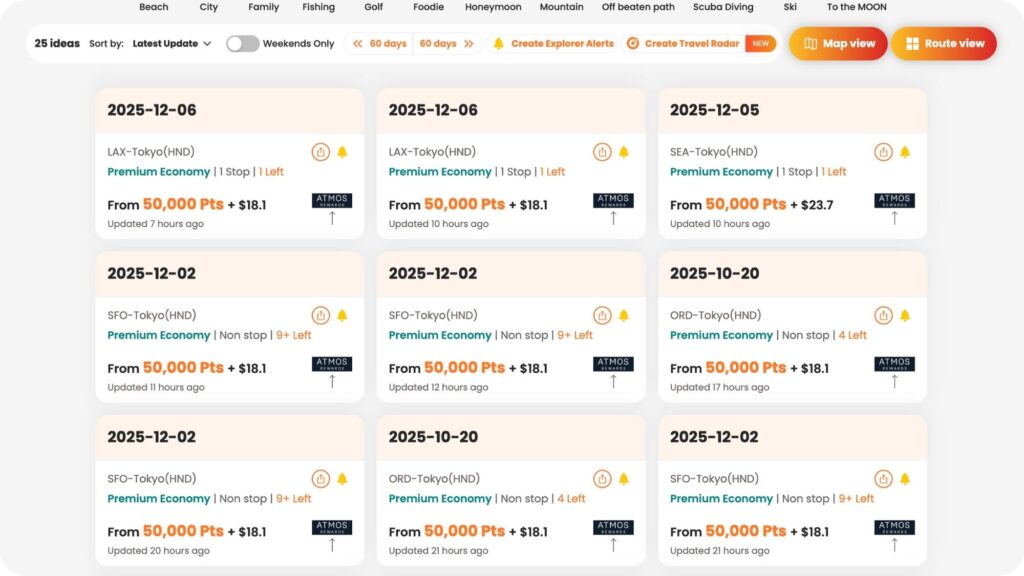Screen dimensions: 1024x576
Task: Click bell on ORD-Tokyo card updated 17 hours ago
Action: tap(905, 316)
